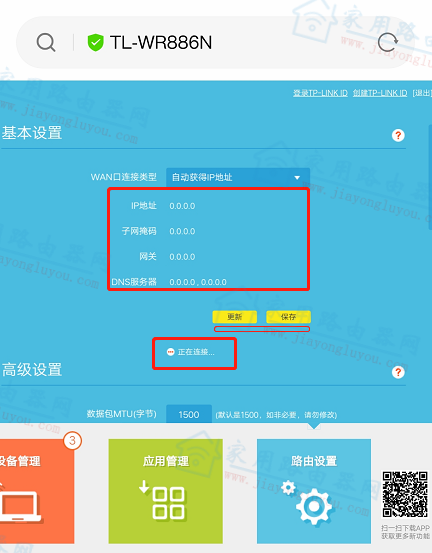Screen dimensions: 432x553
Task: Reload the page with refresh icon
Action: click(x=388, y=42)
